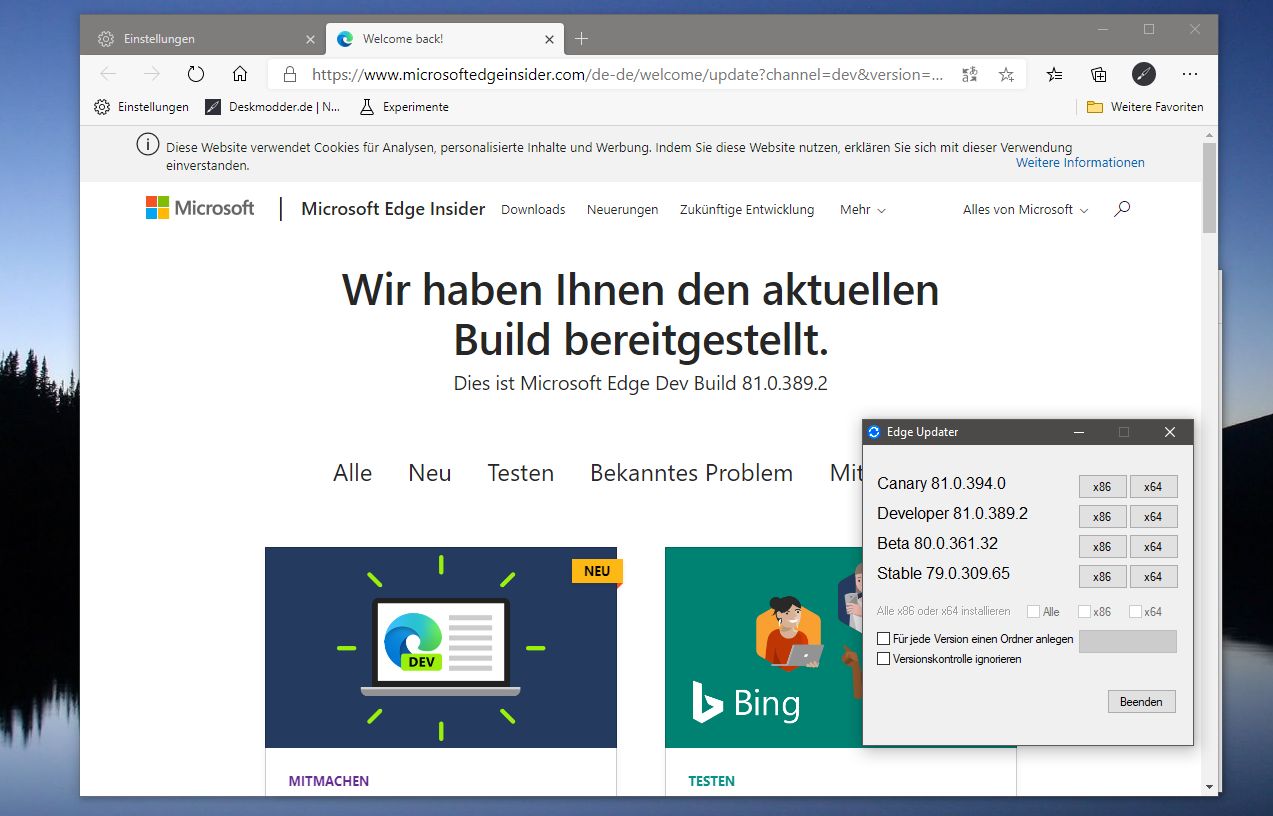The image size is (1273, 816).
Task: Open the Deskmodder.de bookmark
Action: (273, 107)
